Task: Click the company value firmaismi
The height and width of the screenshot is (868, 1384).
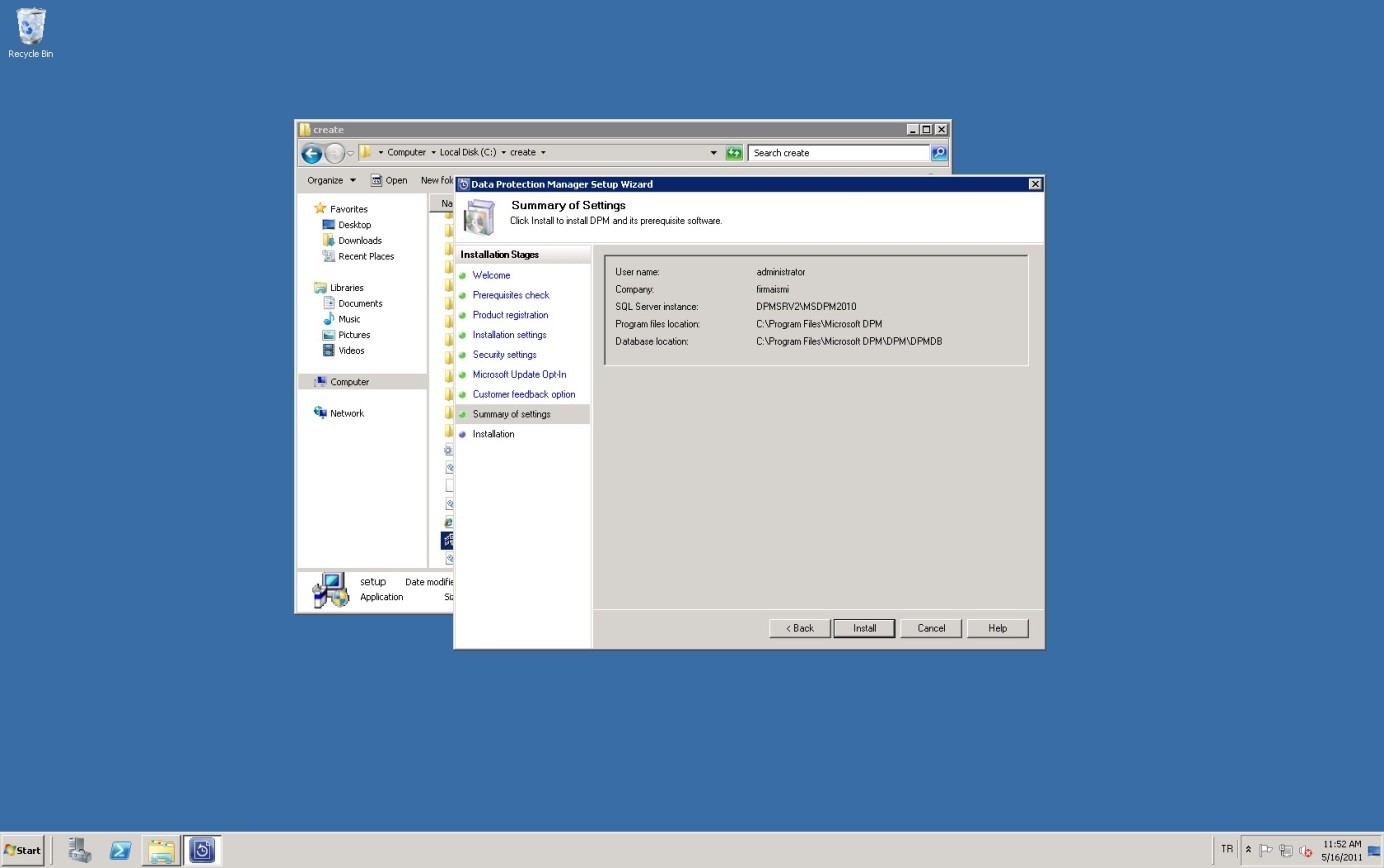Action: point(772,289)
